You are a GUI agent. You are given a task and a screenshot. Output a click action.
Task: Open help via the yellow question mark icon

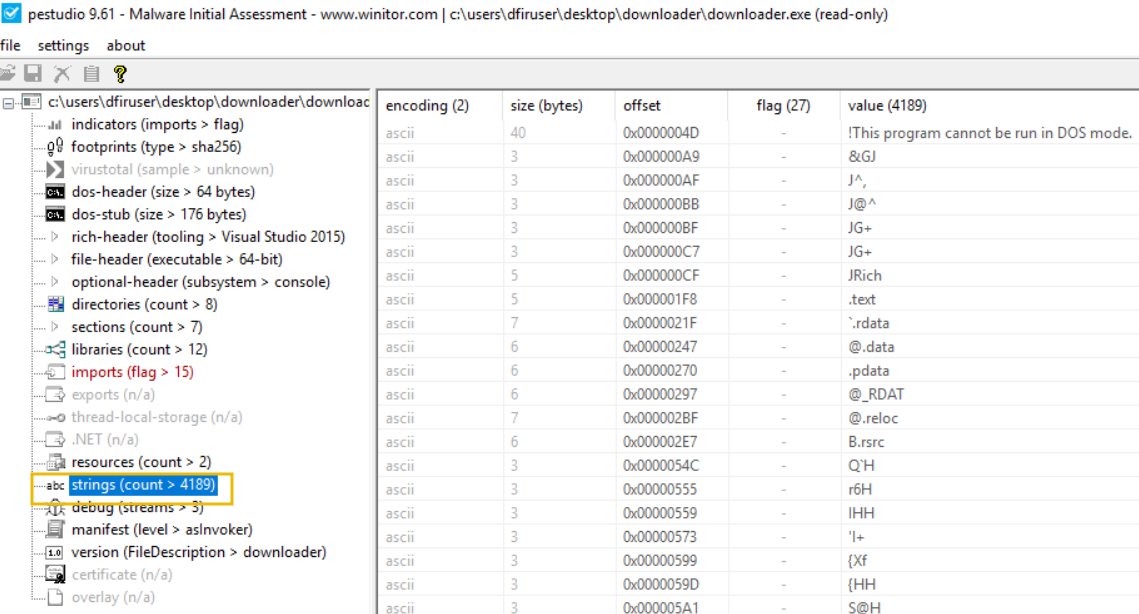click(x=120, y=72)
